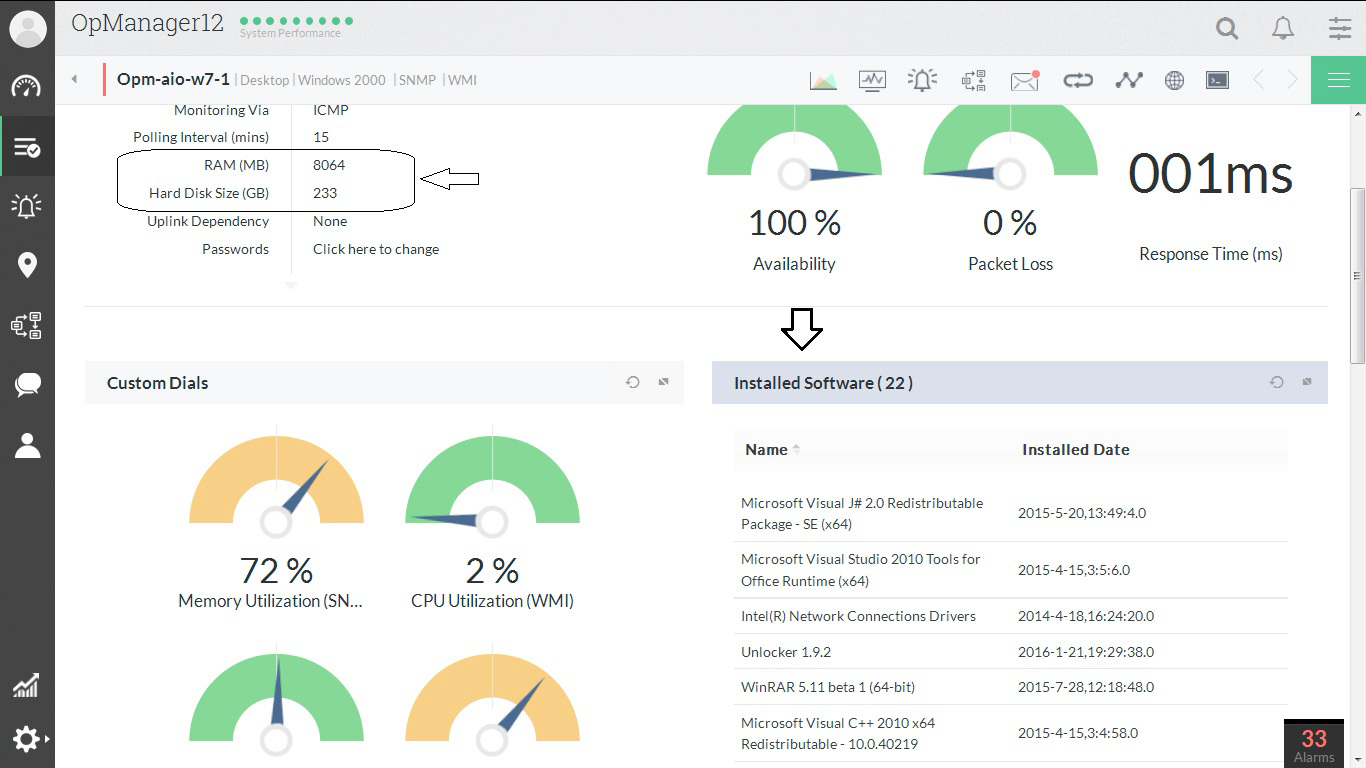
Task: Click the graph report icon in device toolbar
Action: coord(823,81)
